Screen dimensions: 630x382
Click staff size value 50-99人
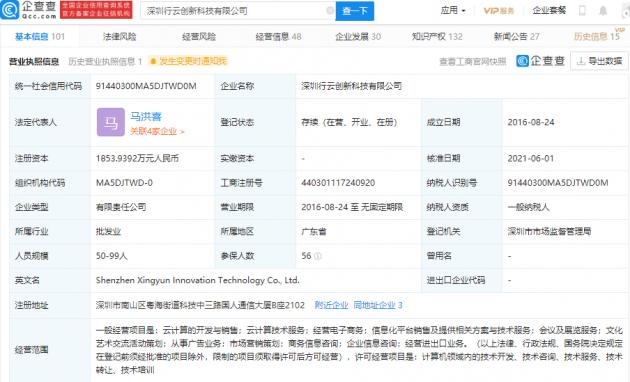111,256
